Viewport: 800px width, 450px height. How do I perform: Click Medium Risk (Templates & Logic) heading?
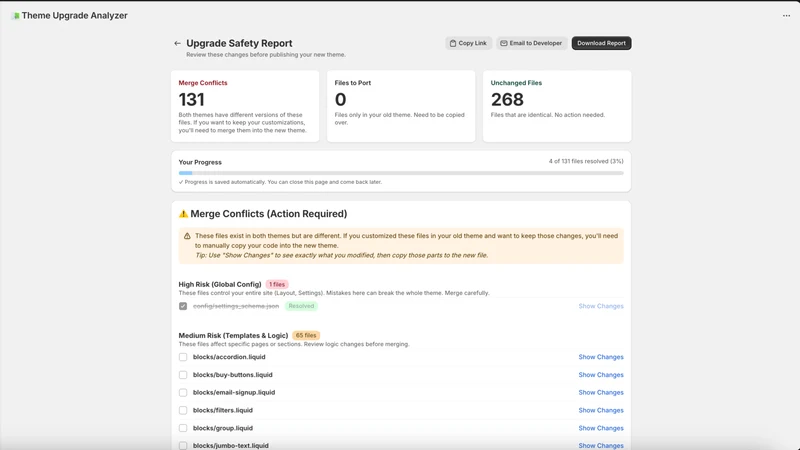tap(233, 336)
